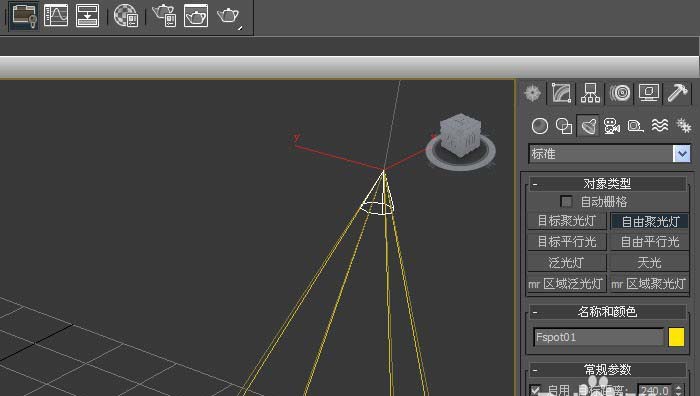The width and height of the screenshot is (700, 396).
Task: Click the mr 区域聚光灯 button
Action: (650, 283)
